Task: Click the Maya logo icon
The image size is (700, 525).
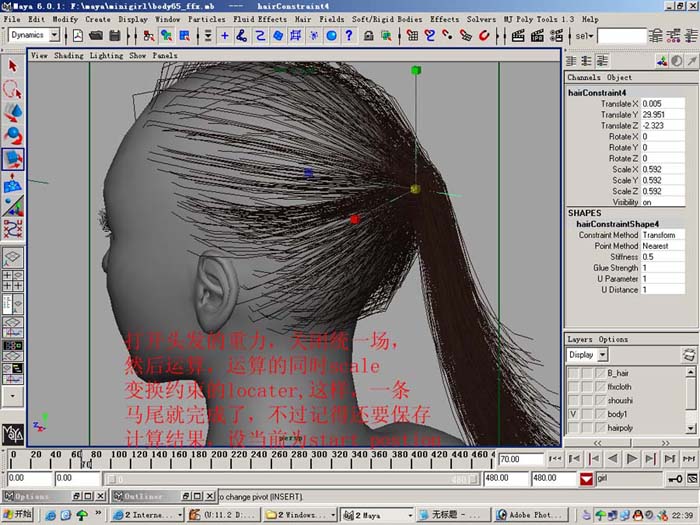Action: coord(12,433)
